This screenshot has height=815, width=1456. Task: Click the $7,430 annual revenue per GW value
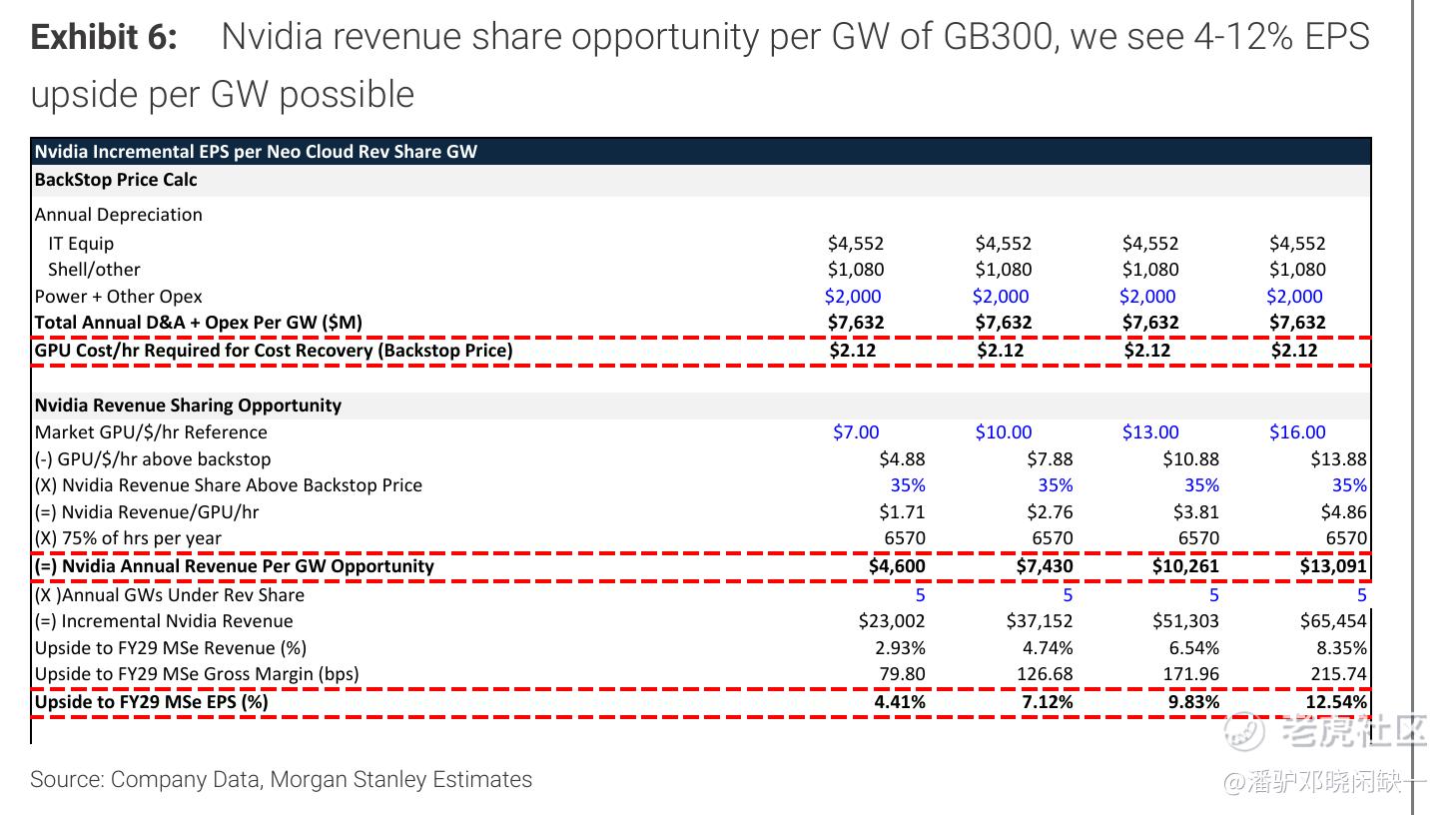click(1045, 566)
